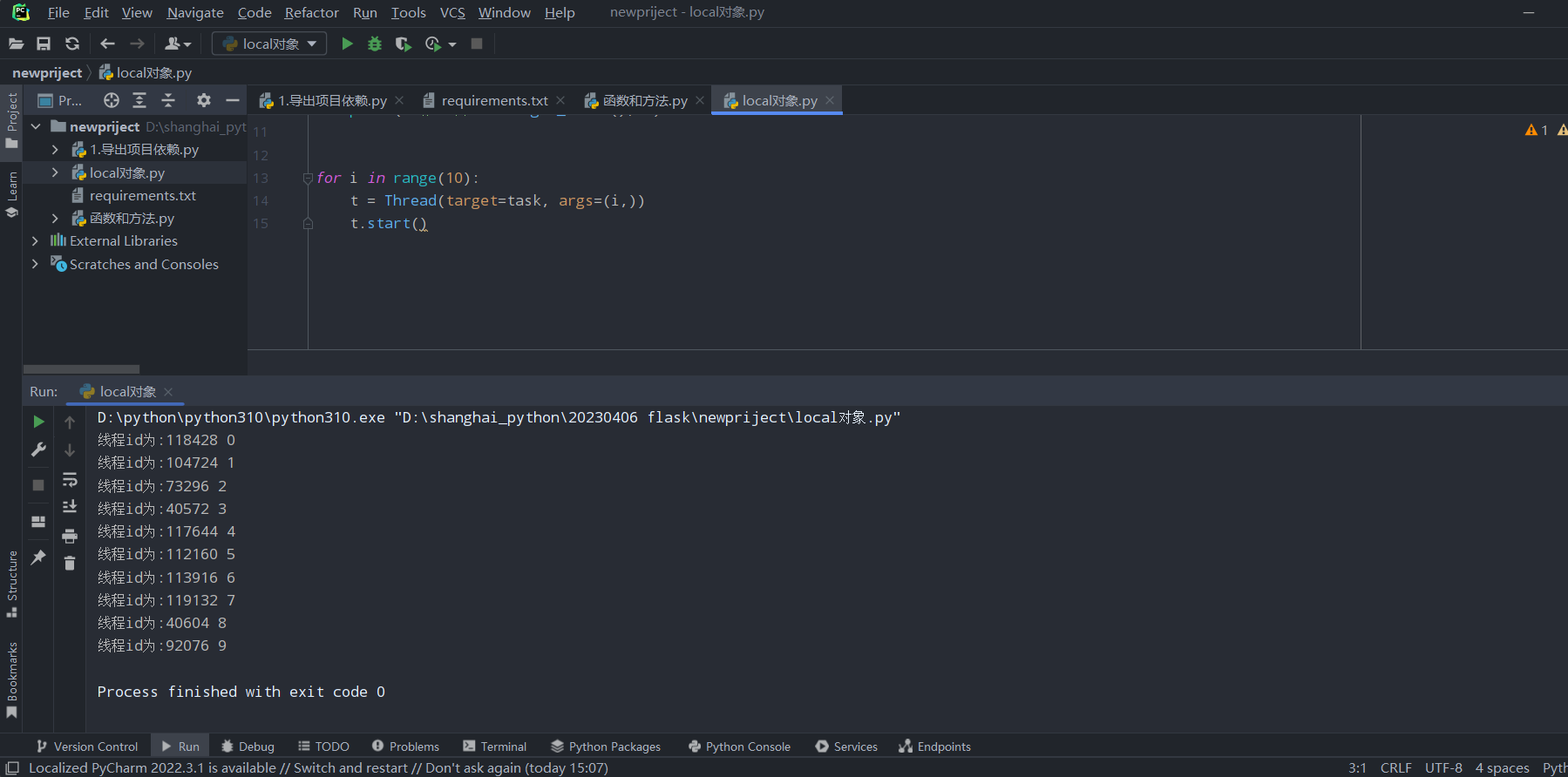Expand the 函数和方法.py tree node
Image resolution: width=1568 pixels, height=777 pixels.
pos(55,218)
